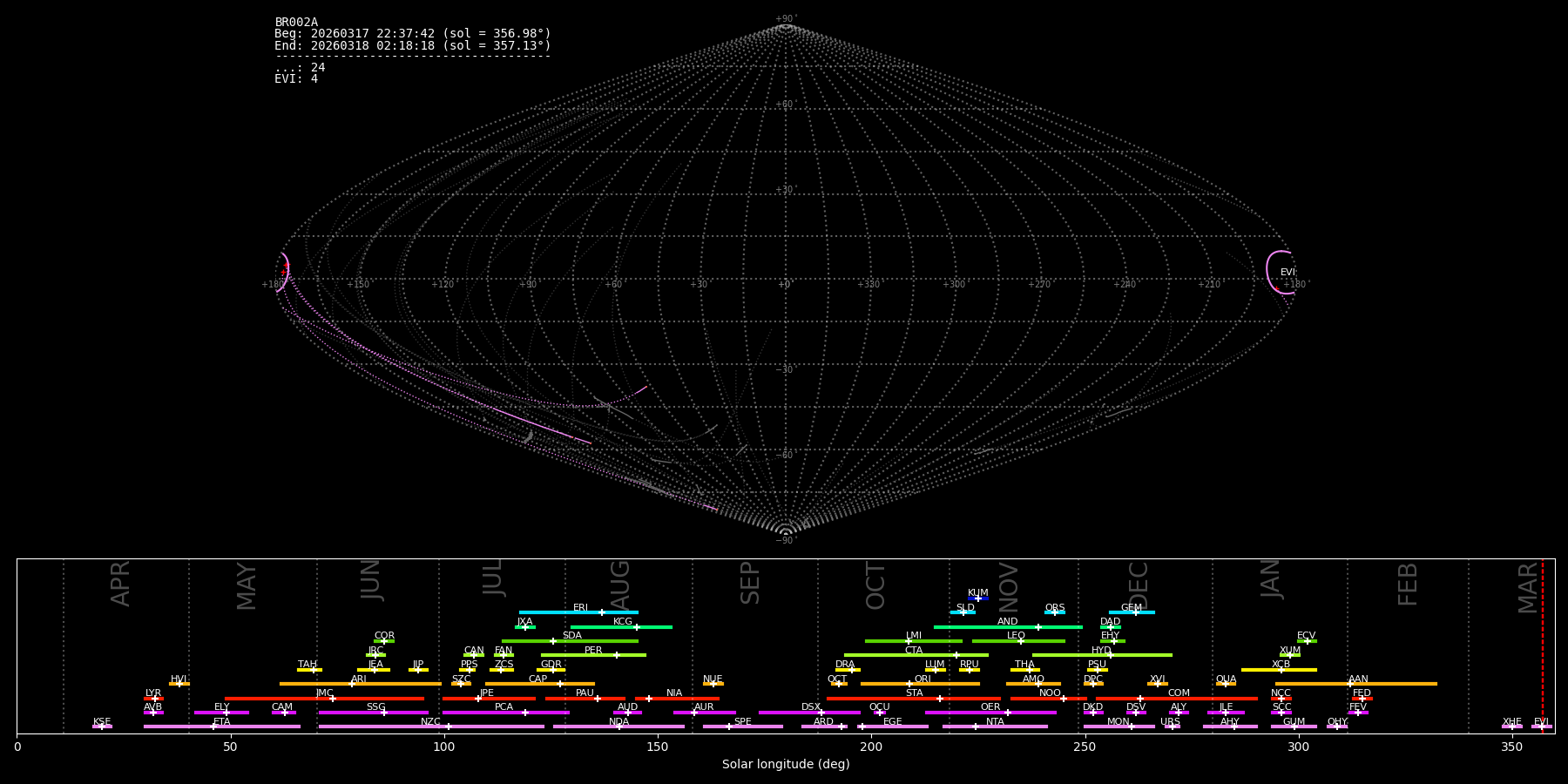Screen dimensions: 1568x784
Task: Click the red dashed current solar longitude line
Action: click(x=1542, y=645)
